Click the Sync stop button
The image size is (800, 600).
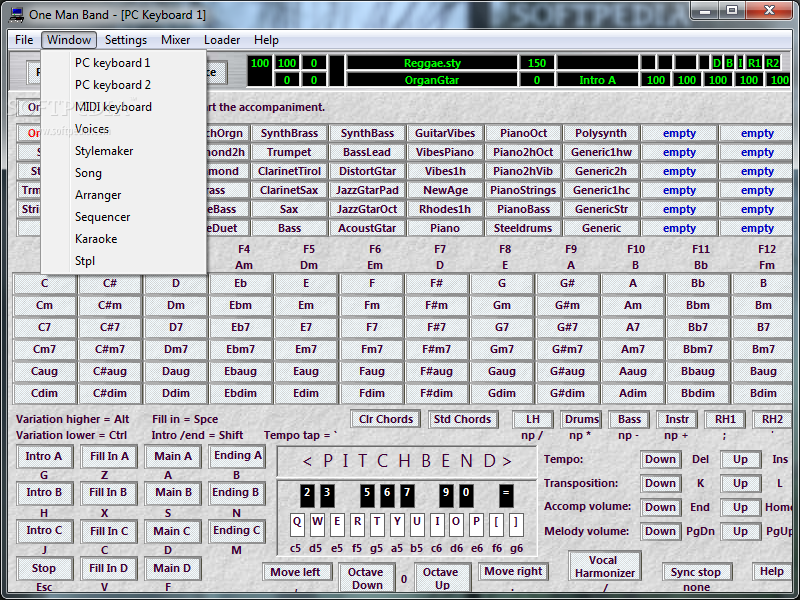coord(696,572)
